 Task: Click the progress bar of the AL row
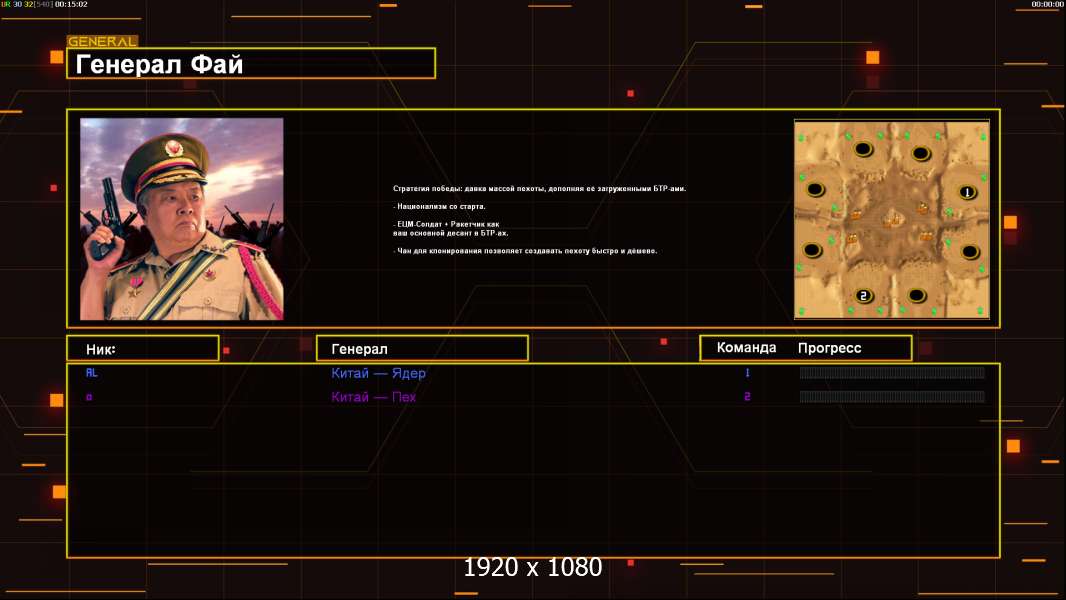pyautogui.click(x=892, y=372)
